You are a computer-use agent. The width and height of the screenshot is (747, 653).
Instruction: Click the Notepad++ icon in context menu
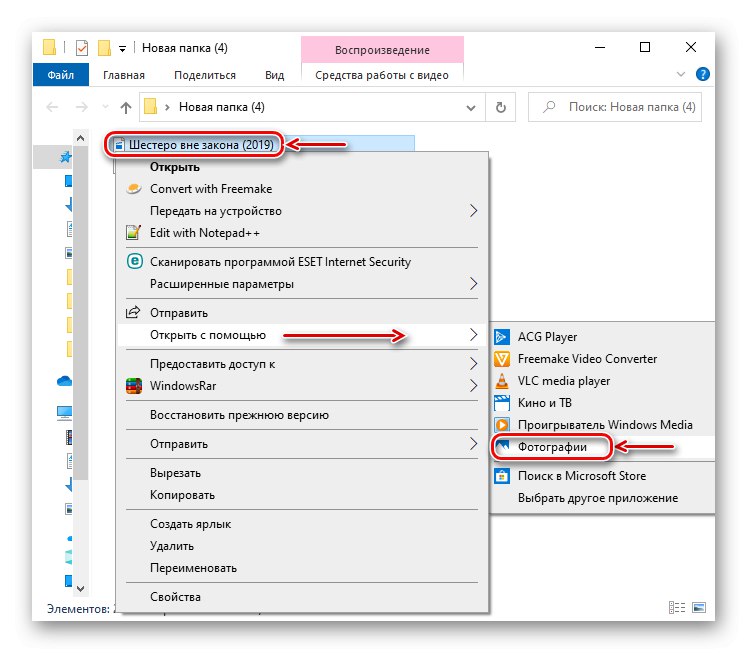coord(133,232)
